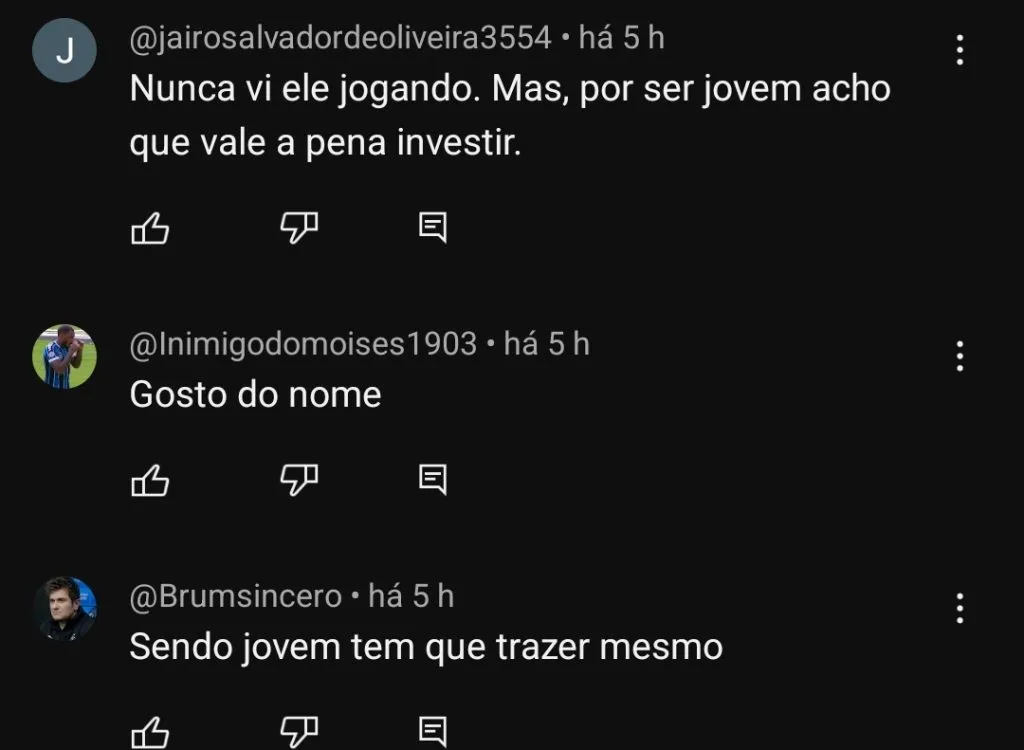Viewport: 1024px width, 750px height.
Task: Dislike the comment about investing in young player
Action: coord(298,228)
